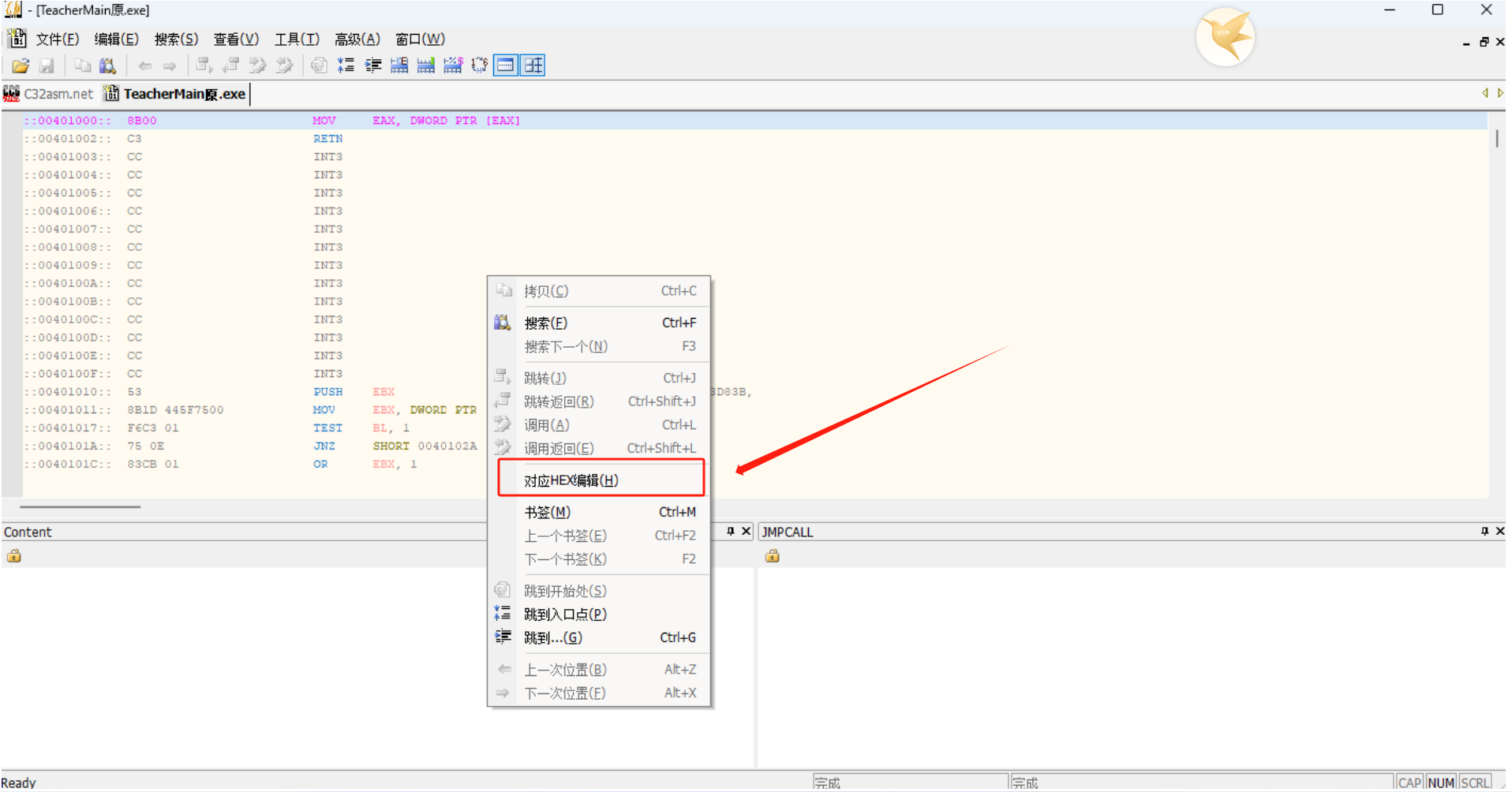This screenshot has height=792, width=1512.
Task: Click the Open file toolbar icon
Action: point(21,65)
